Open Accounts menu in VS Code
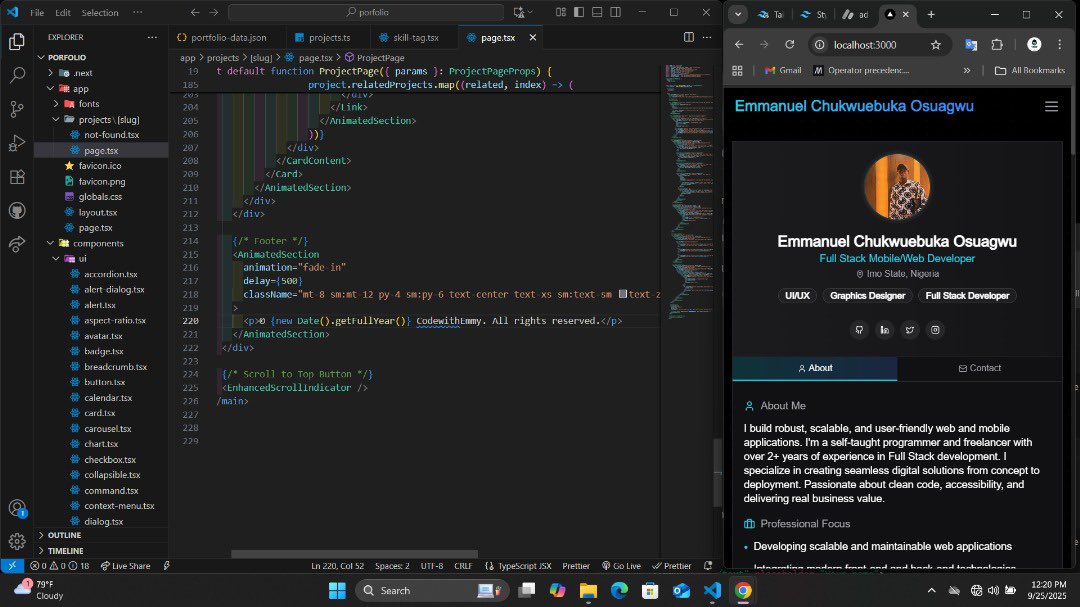Image resolution: width=1080 pixels, height=607 pixels. (17, 508)
